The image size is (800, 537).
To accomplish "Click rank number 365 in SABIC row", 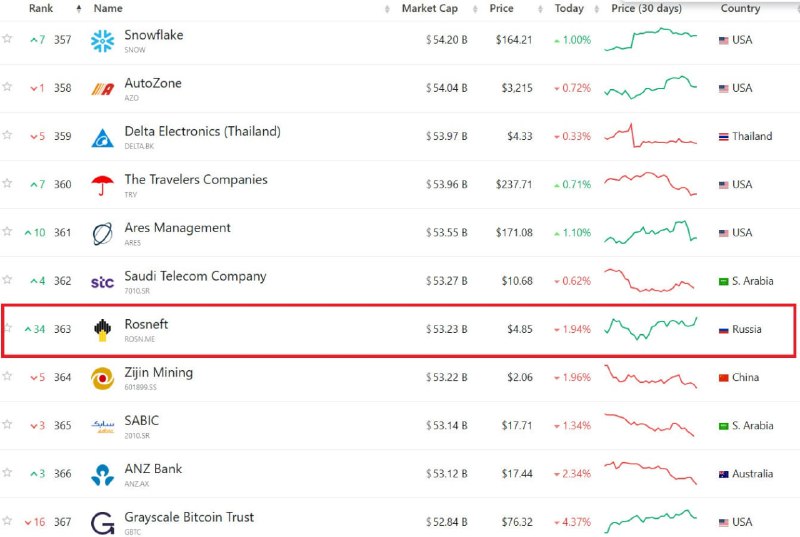I will click(x=62, y=426).
